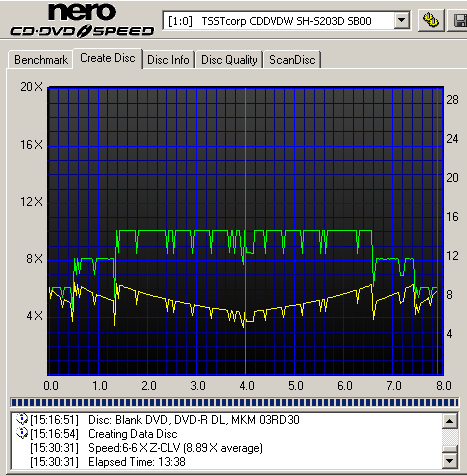The width and height of the screenshot is (467, 476).
Task: Select the Speed Z-CLV average log line
Action: [146, 448]
